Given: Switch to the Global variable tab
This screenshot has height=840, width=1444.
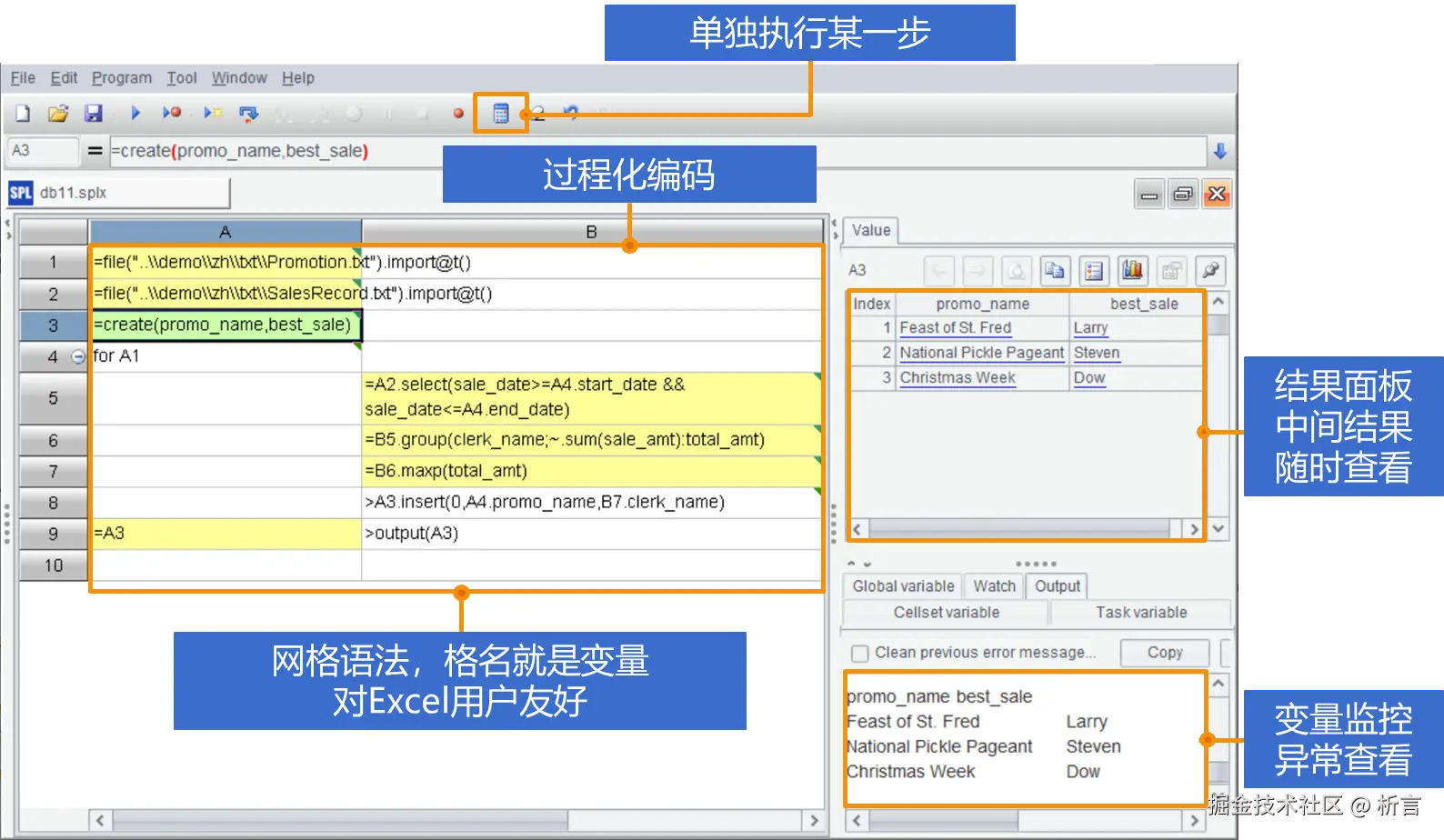Looking at the screenshot, I should (903, 586).
